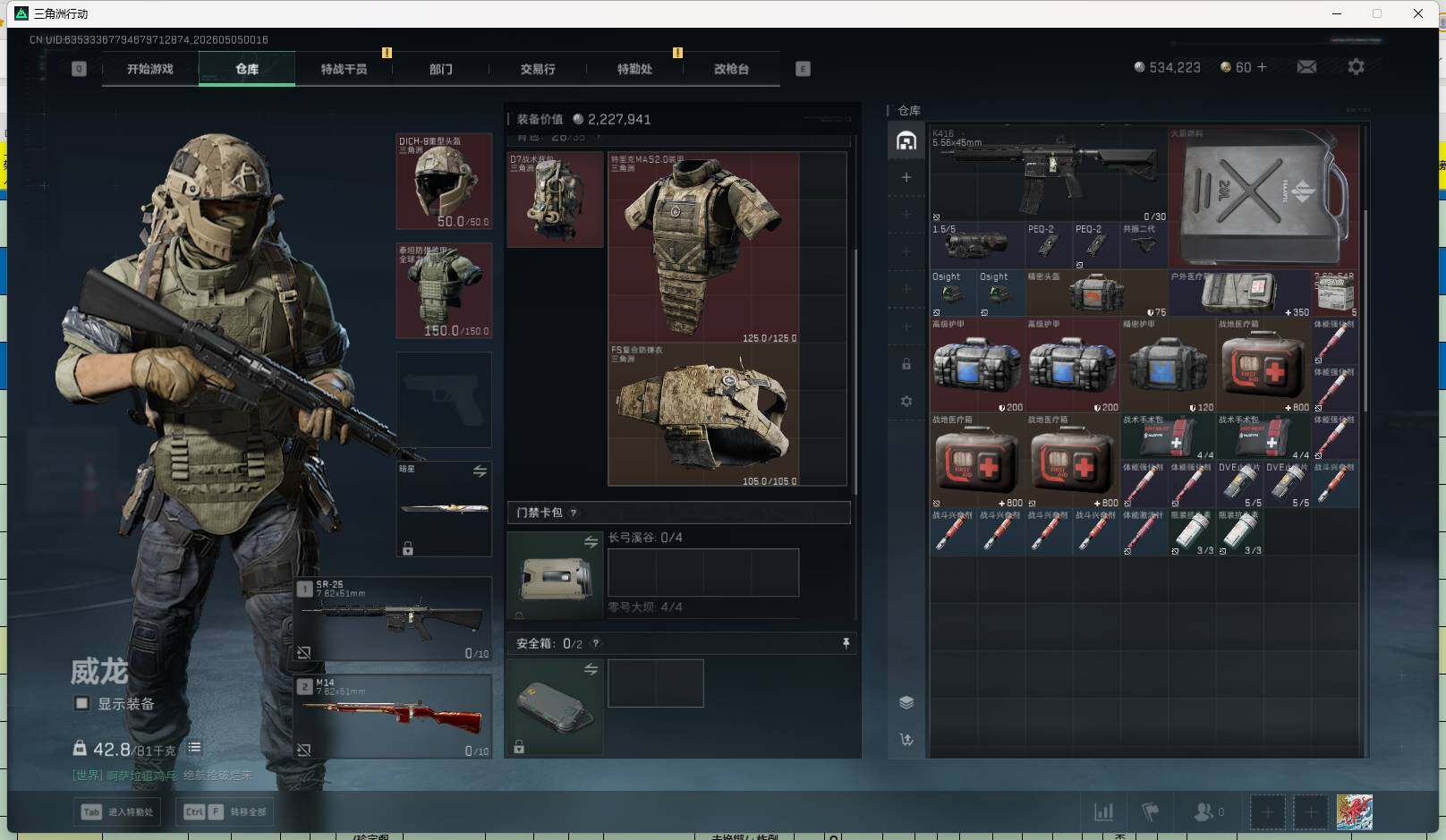This screenshot has width=1446, height=840.
Task: Open the 部门 tab
Action: click(440, 69)
